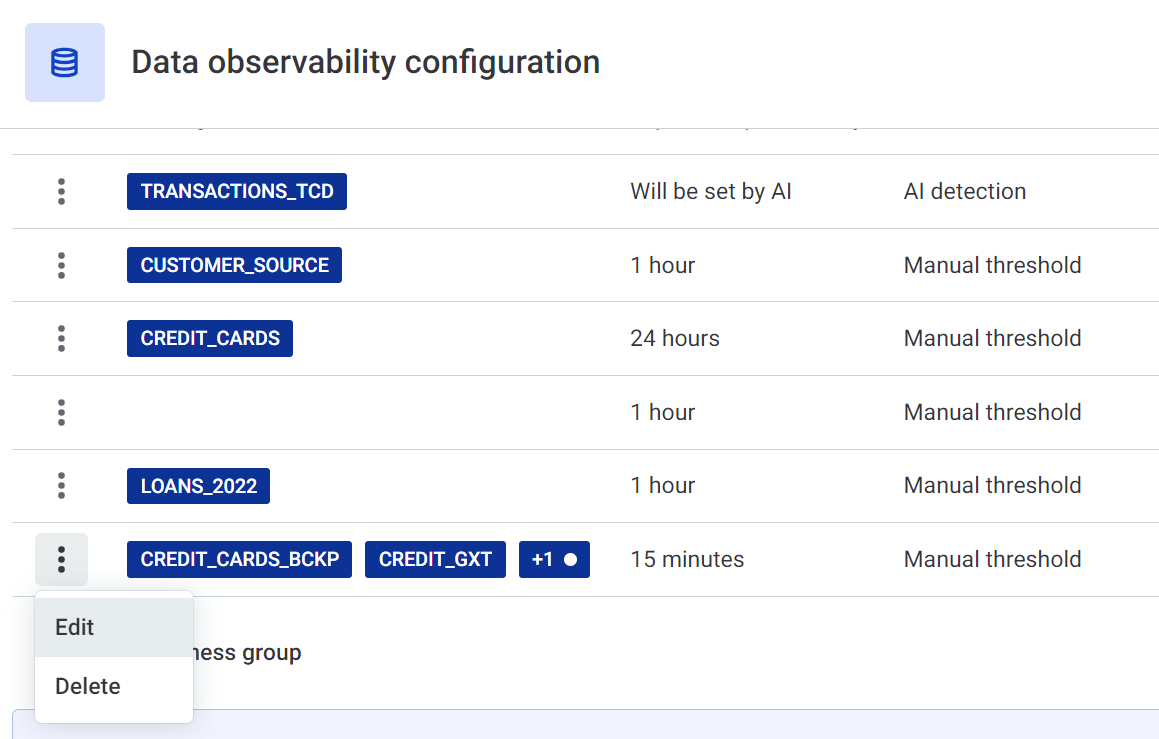Close the active three-dot menu for CREDIT_CARDS_BCKP row
The height and width of the screenshot is (739, 1159).
(61, 559)
